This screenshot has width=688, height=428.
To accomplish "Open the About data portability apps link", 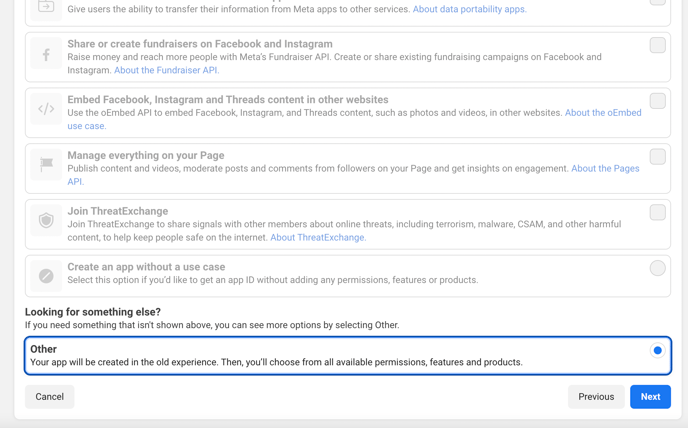I will coord(469,9).
